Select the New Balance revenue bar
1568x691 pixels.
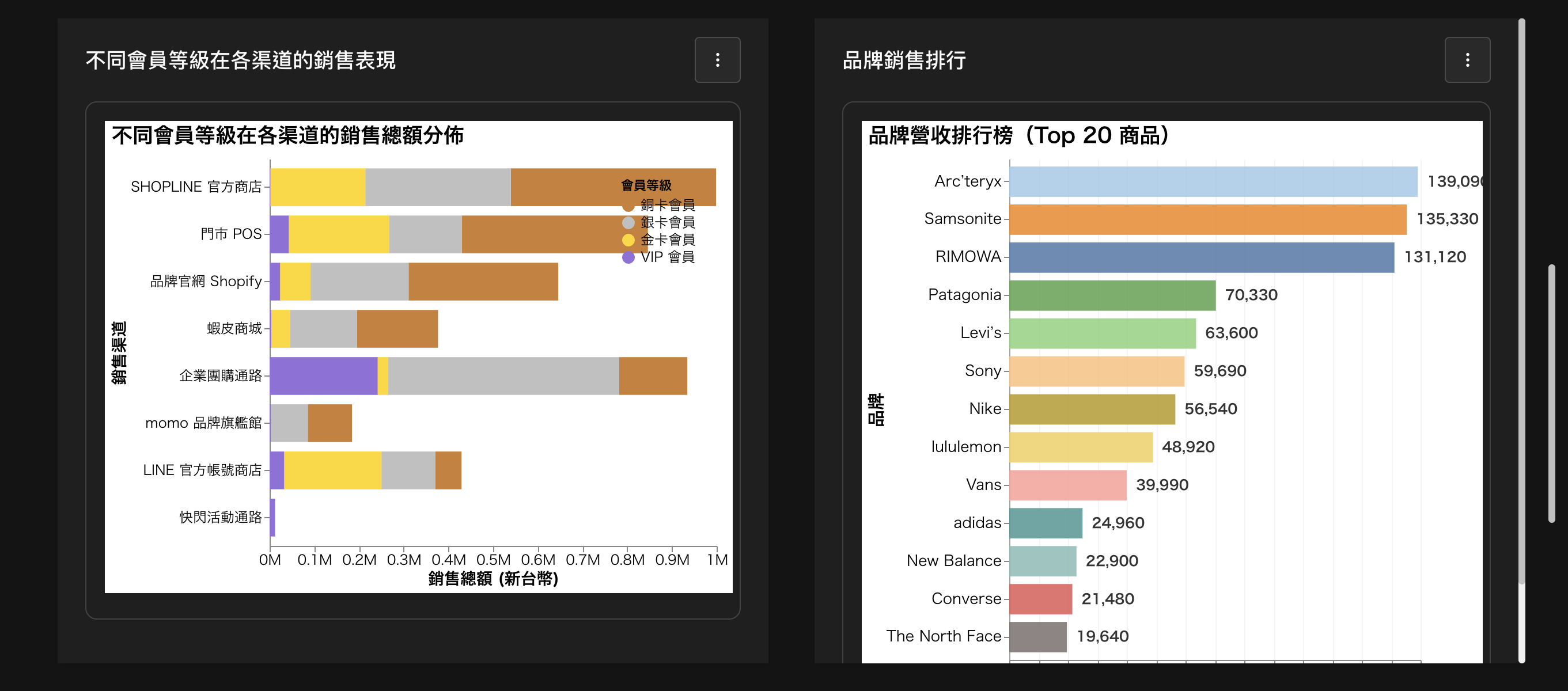coord(1043,561)
